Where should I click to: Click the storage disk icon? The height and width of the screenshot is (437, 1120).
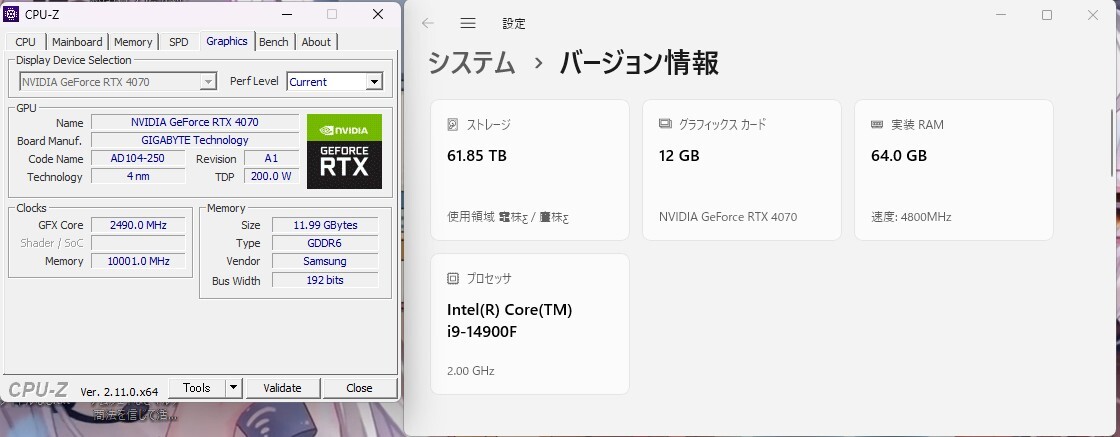[453, 124]
